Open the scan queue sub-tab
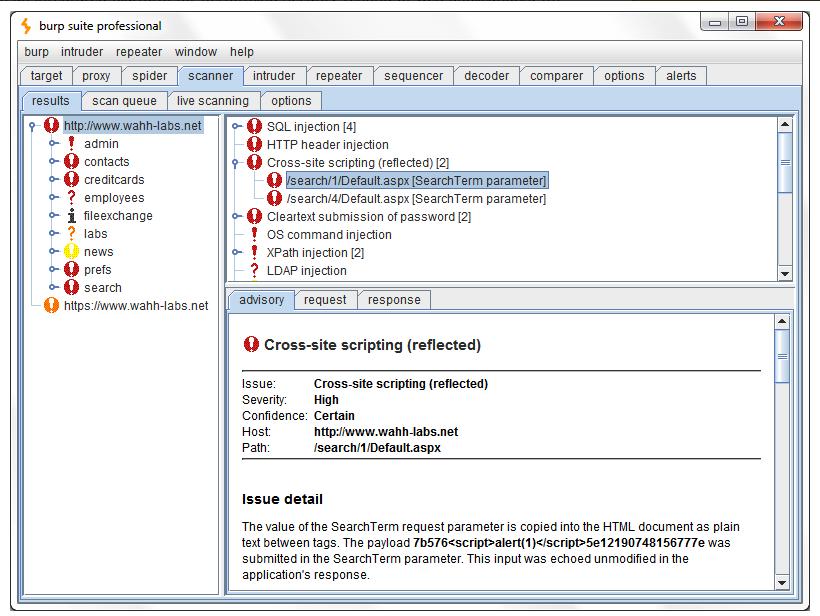Viewport: 820px width, 616px height. pos(124,101)
